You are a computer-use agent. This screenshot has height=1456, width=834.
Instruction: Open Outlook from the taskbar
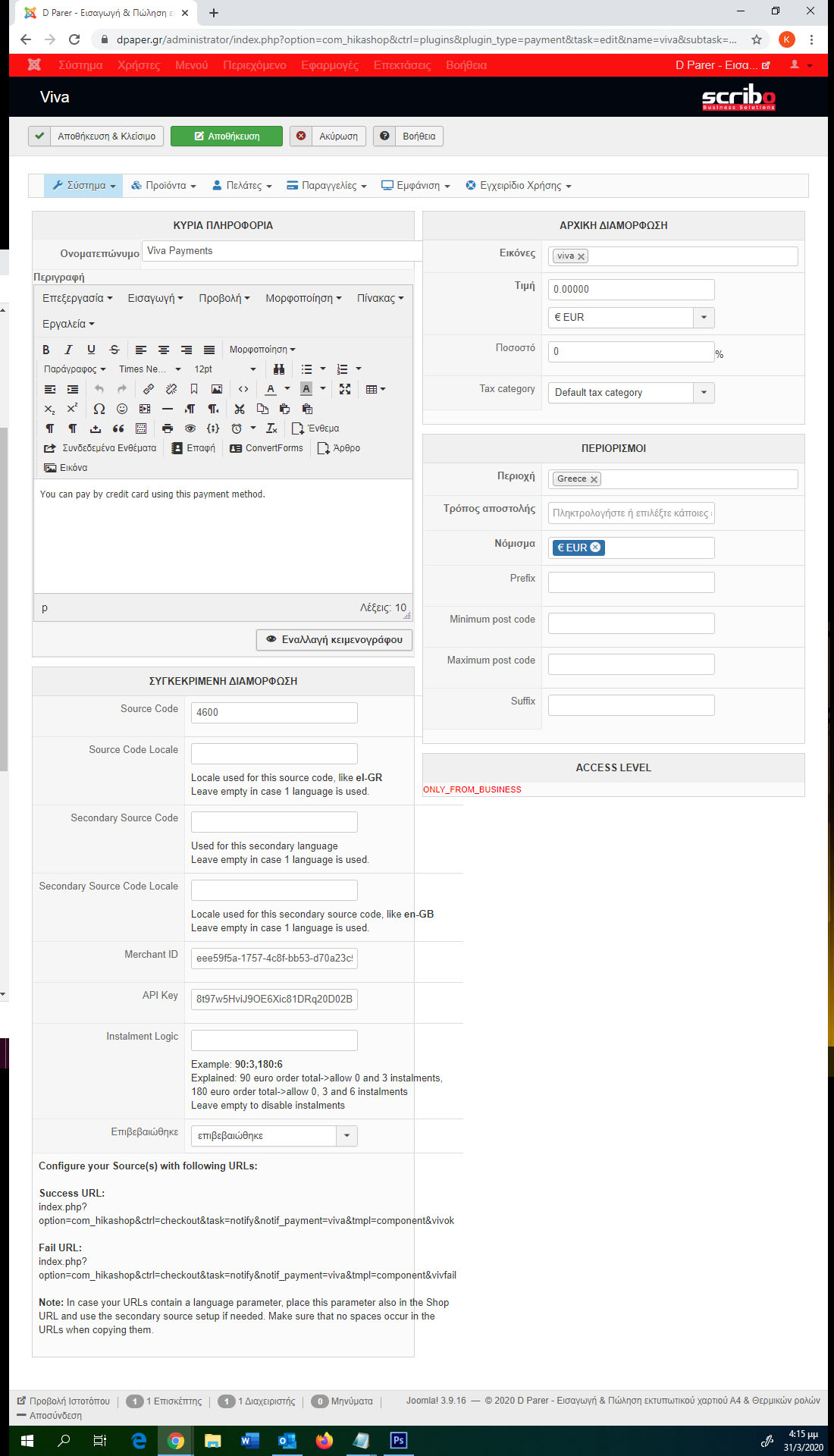(x=287, y=1440)
